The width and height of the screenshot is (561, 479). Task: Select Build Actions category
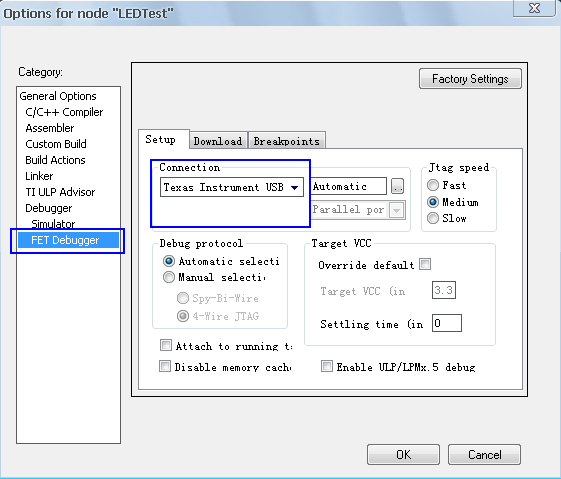(55, 160)
